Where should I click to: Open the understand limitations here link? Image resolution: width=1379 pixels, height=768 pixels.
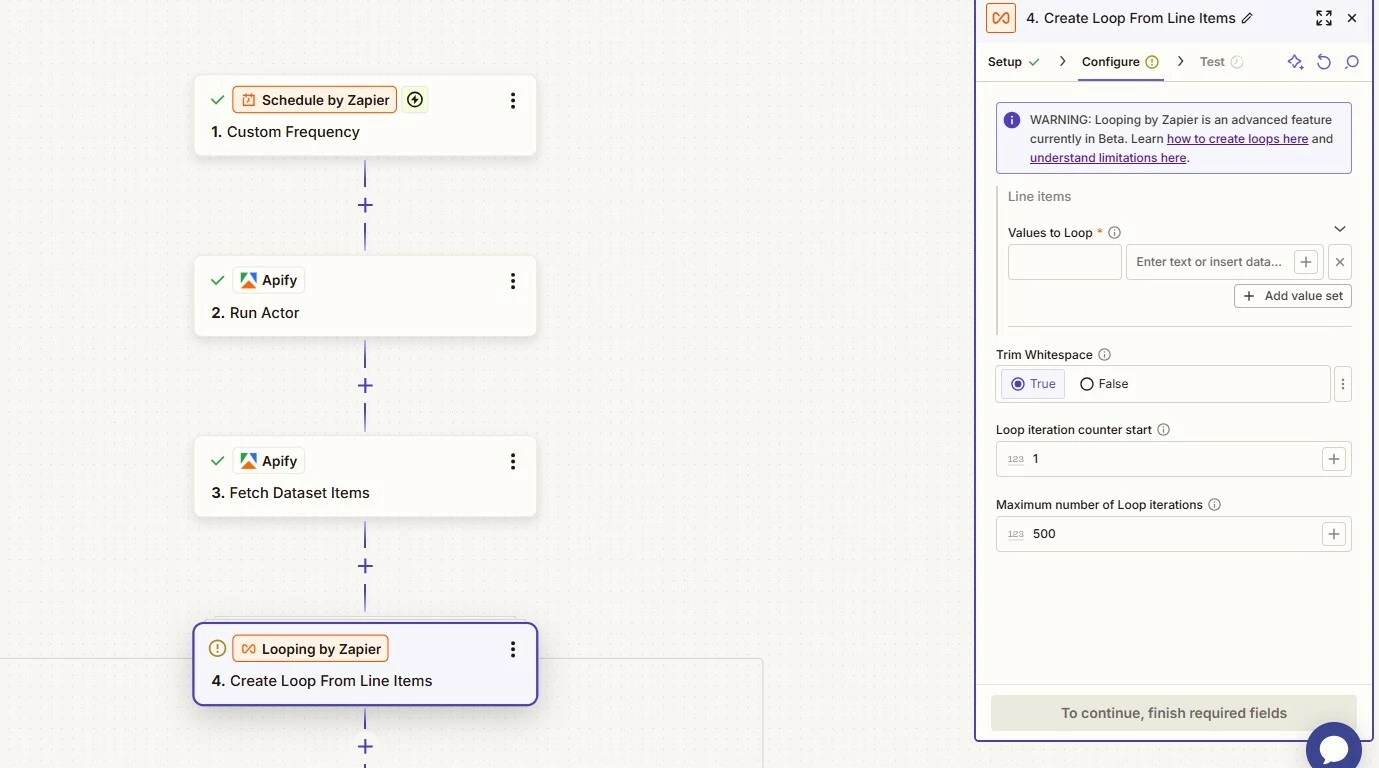[x=1108, y=158]
